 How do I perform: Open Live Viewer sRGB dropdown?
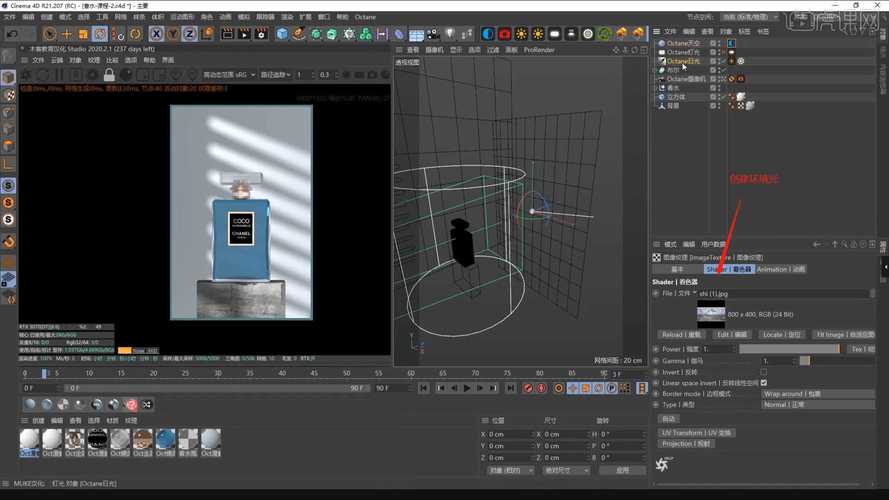coord(229,75)
